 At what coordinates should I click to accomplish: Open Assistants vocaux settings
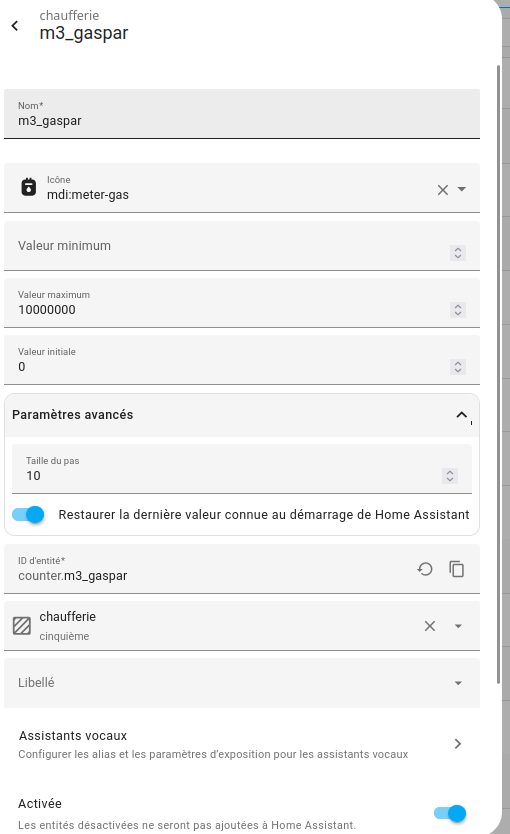click(x=242, y=745)
